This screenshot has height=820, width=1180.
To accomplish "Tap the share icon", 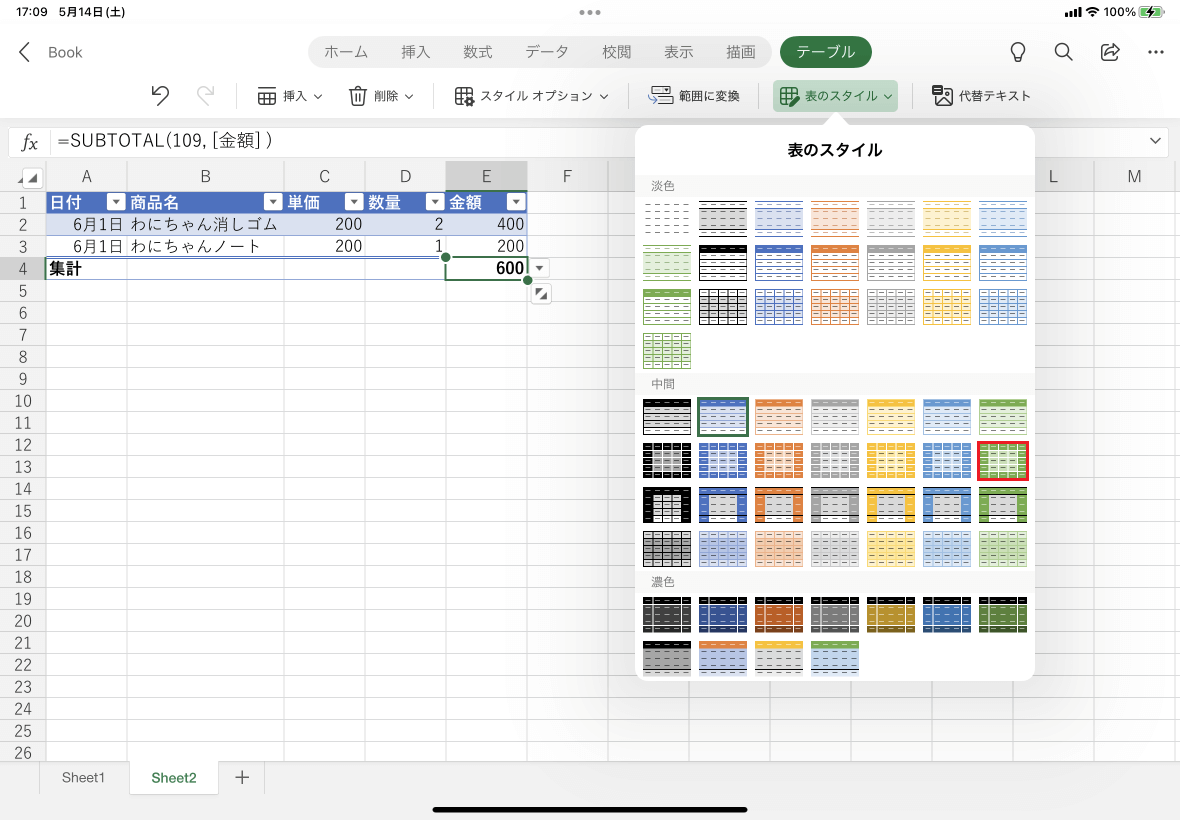I will tap(1110, 52).
